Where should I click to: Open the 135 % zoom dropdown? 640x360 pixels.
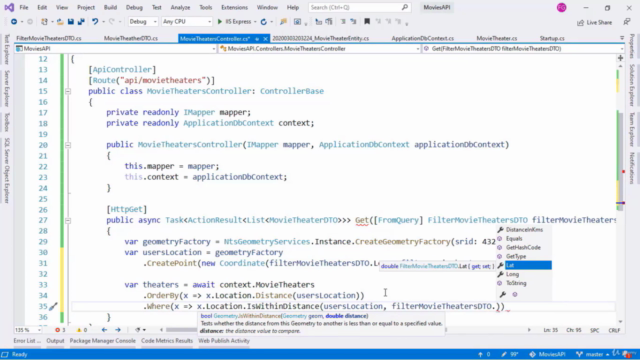coord(28,330)
